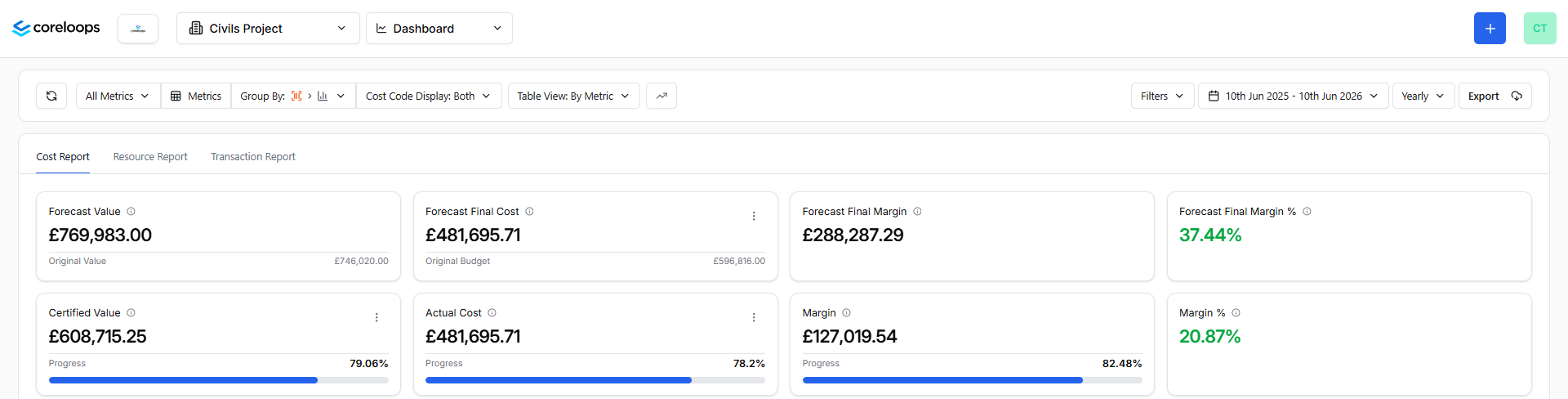Click info icon beside Forecast Final Margin
Viewport: 1568px width, 399px height.
click(x=917, y=212)
